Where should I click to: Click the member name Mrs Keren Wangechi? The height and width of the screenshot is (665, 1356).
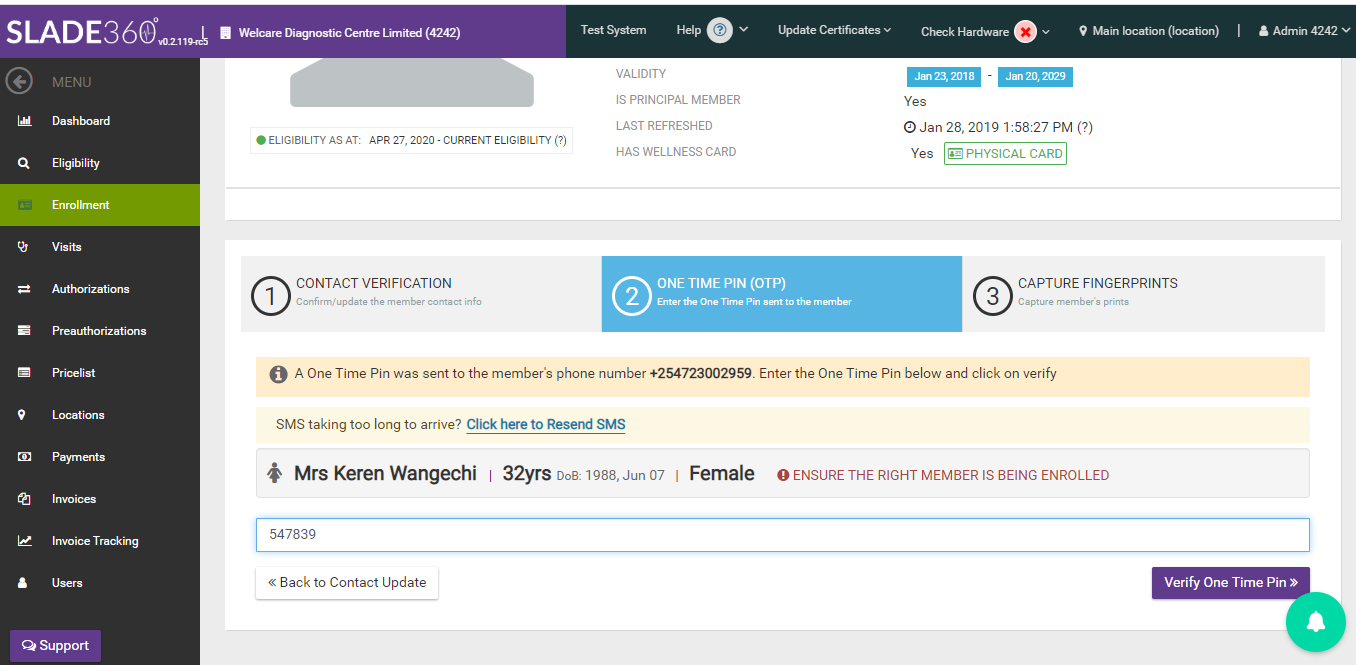click(x=385, y=474)
